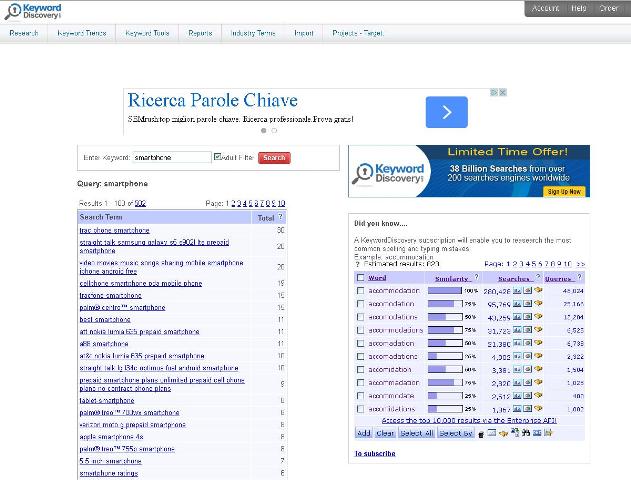631x480 pixels.
Task: Check the box in the 2,512 searches row
Action: tap(361, 396)
